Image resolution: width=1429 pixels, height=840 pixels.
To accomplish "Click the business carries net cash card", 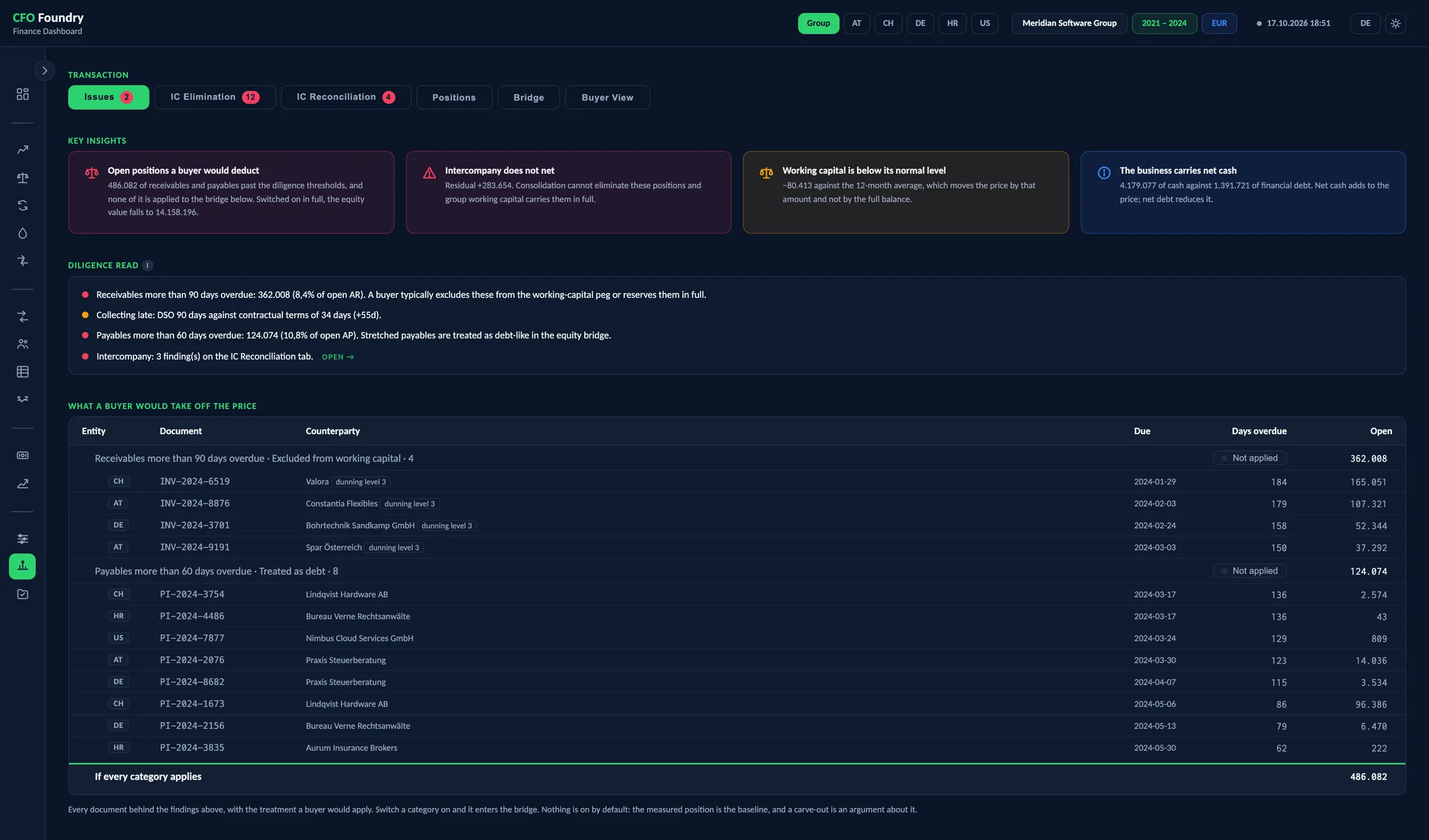I will coord(1243,192).
